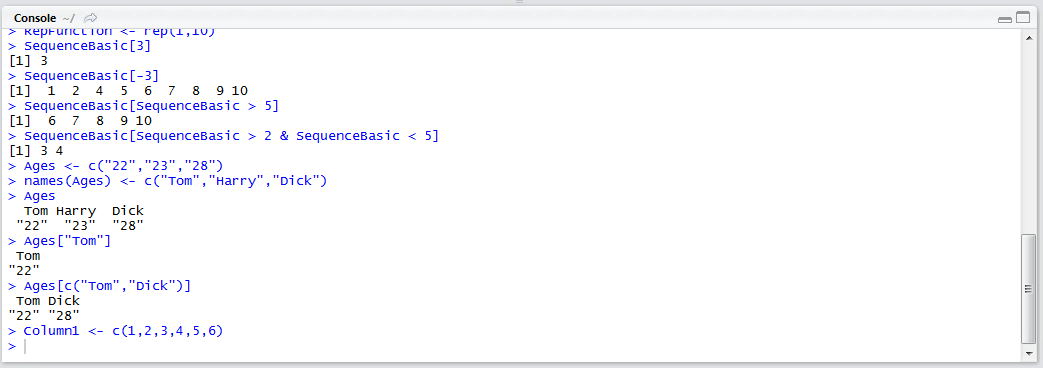Click the console scrollbar thumb

(1028, 288)
